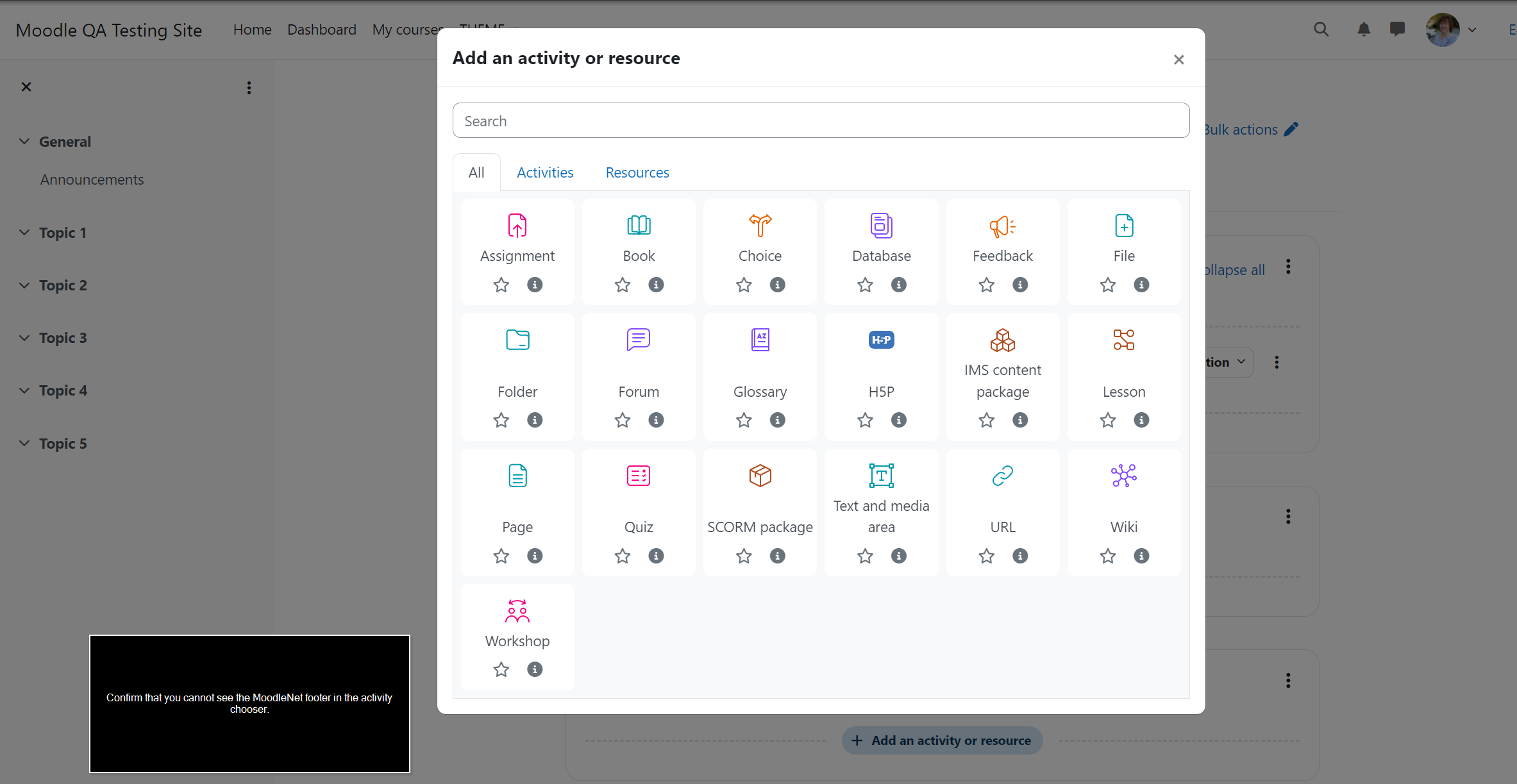This screenshot has height=784, width=1517.
Task: Switch to the All tab
Action: click(x=476, y=172)
